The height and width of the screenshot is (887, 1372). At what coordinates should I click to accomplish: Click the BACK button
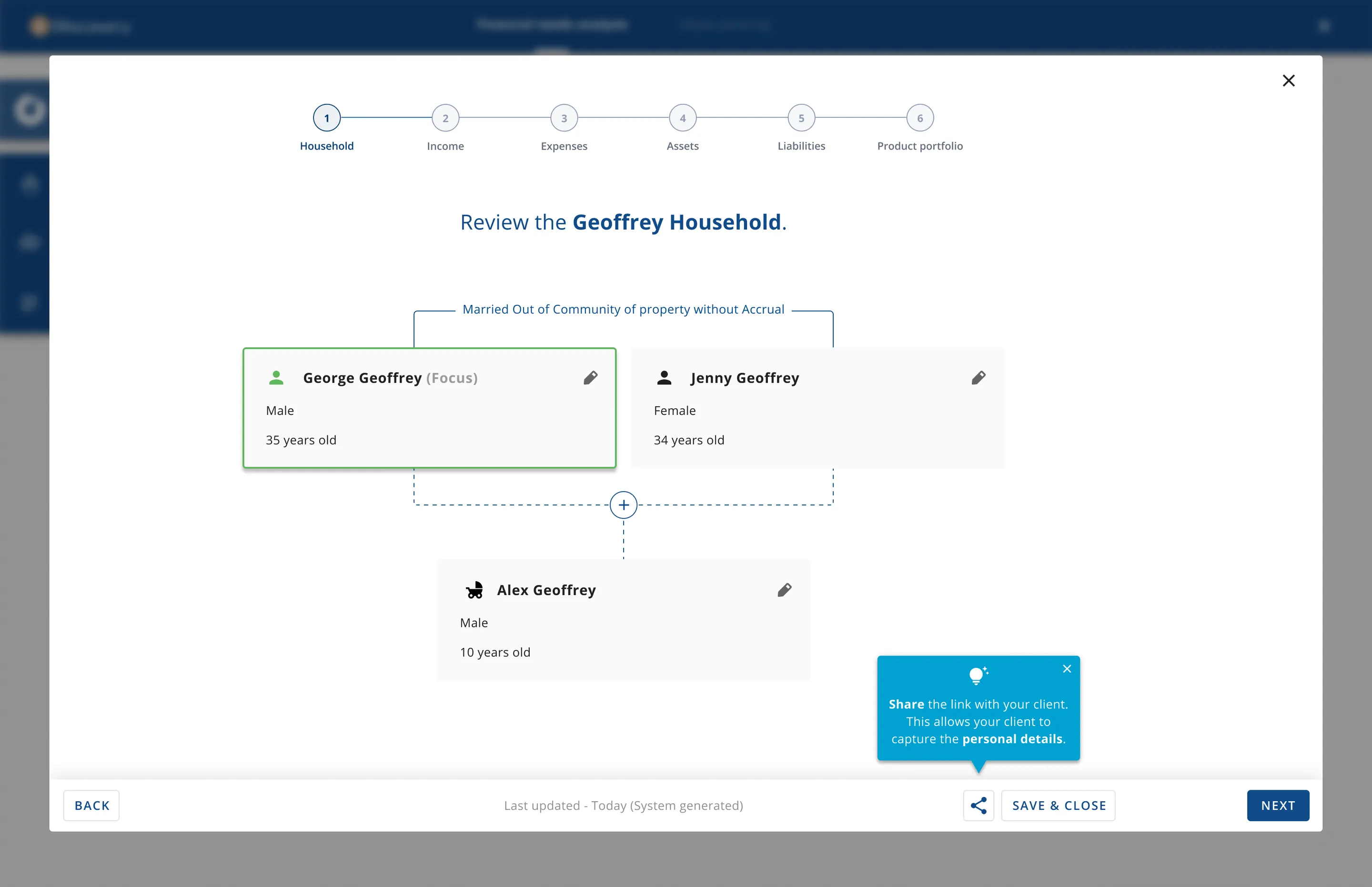point(91,805)
